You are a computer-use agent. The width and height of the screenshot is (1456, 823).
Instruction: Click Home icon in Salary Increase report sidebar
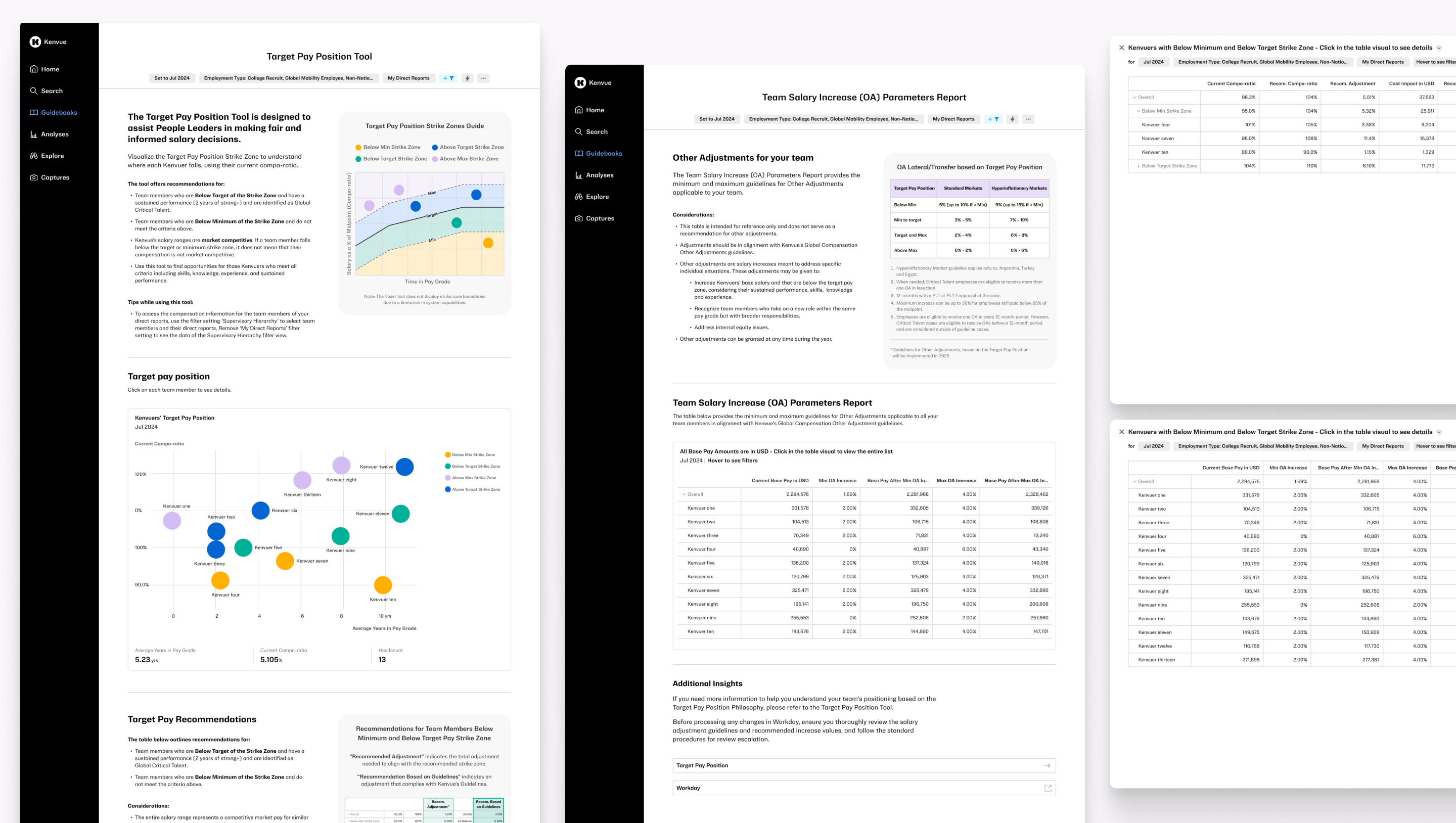[x=579, y=110]
